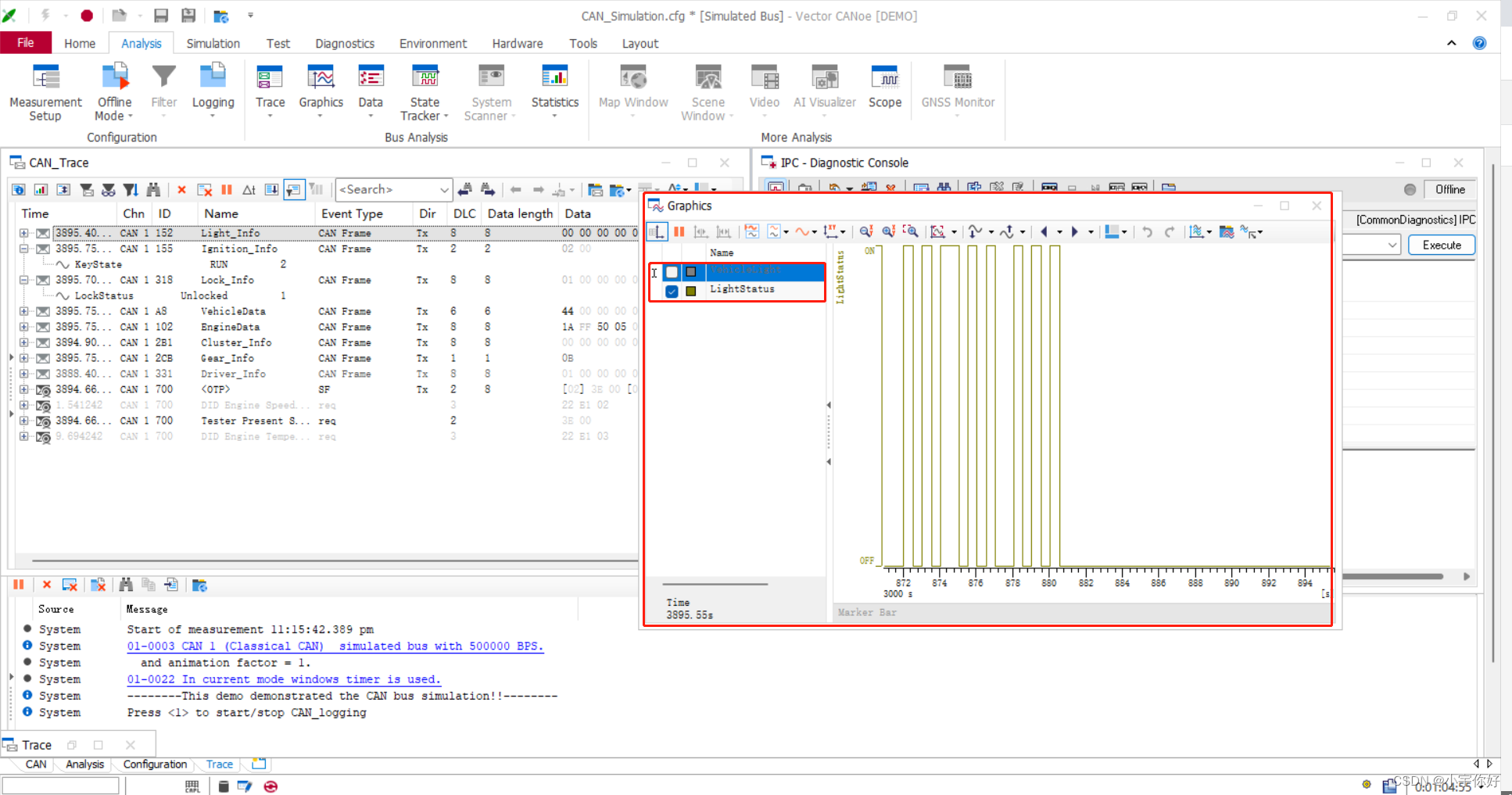Clear the Write window with the red X icon
This screenshot has height=795, width=1512.
(47, 585)
